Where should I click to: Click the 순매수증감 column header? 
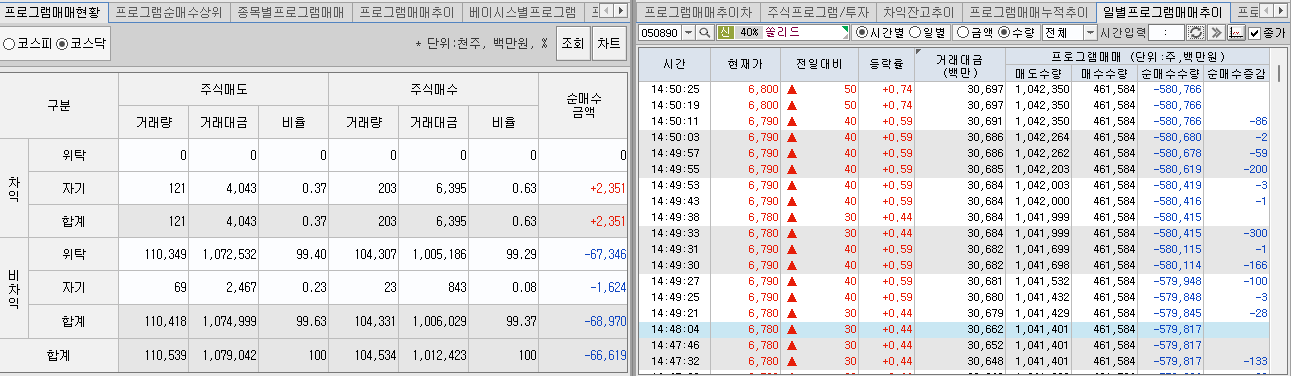[x=1237, y=73]
